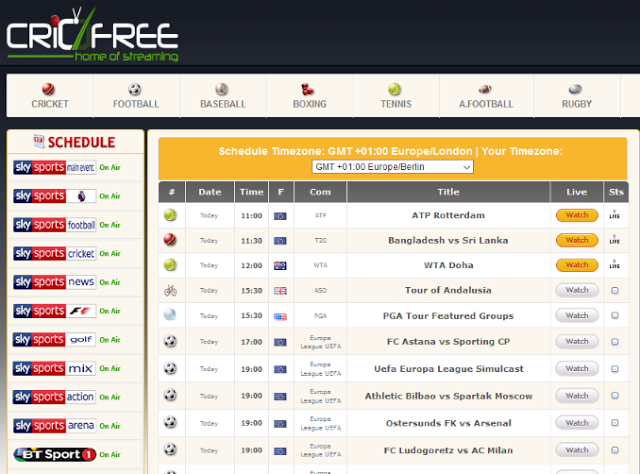
Task: Select the Baseball category
Action: [223, 96]
